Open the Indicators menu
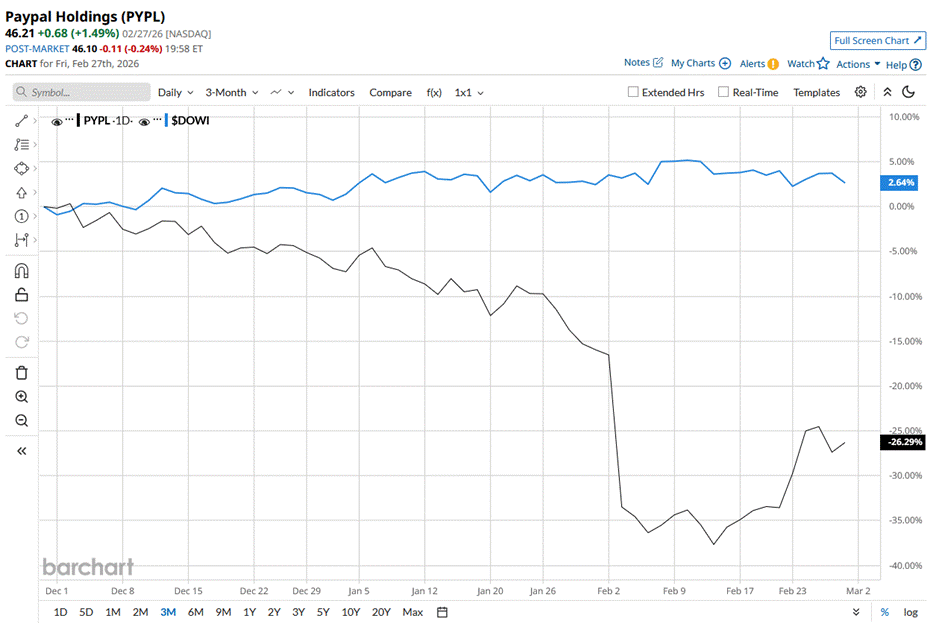The width and height of the screenshot is (936, 624). pos(331,92)
